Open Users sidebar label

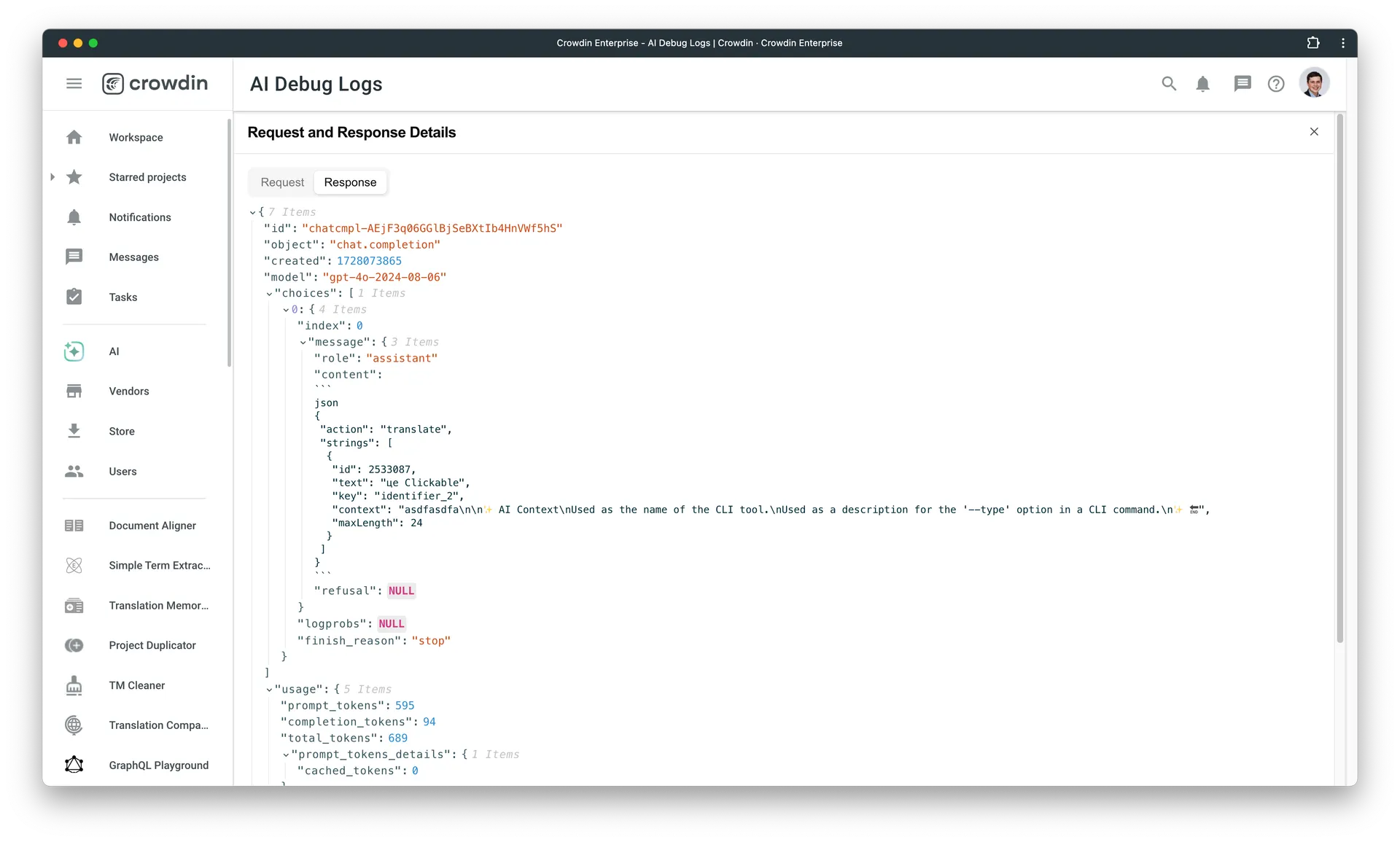pos(122,471)
